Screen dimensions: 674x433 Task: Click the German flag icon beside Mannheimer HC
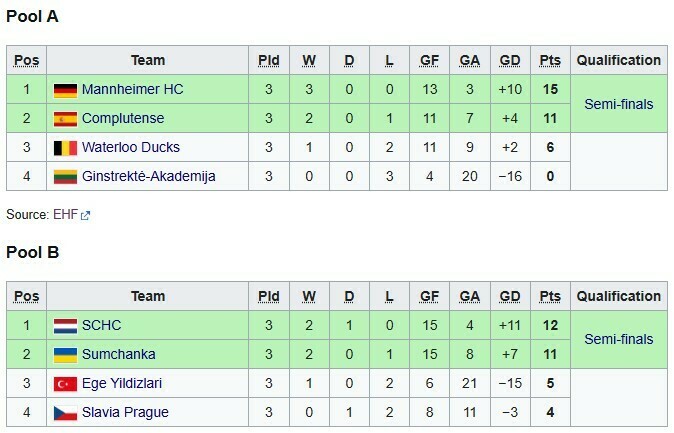[x=65, y=91]
